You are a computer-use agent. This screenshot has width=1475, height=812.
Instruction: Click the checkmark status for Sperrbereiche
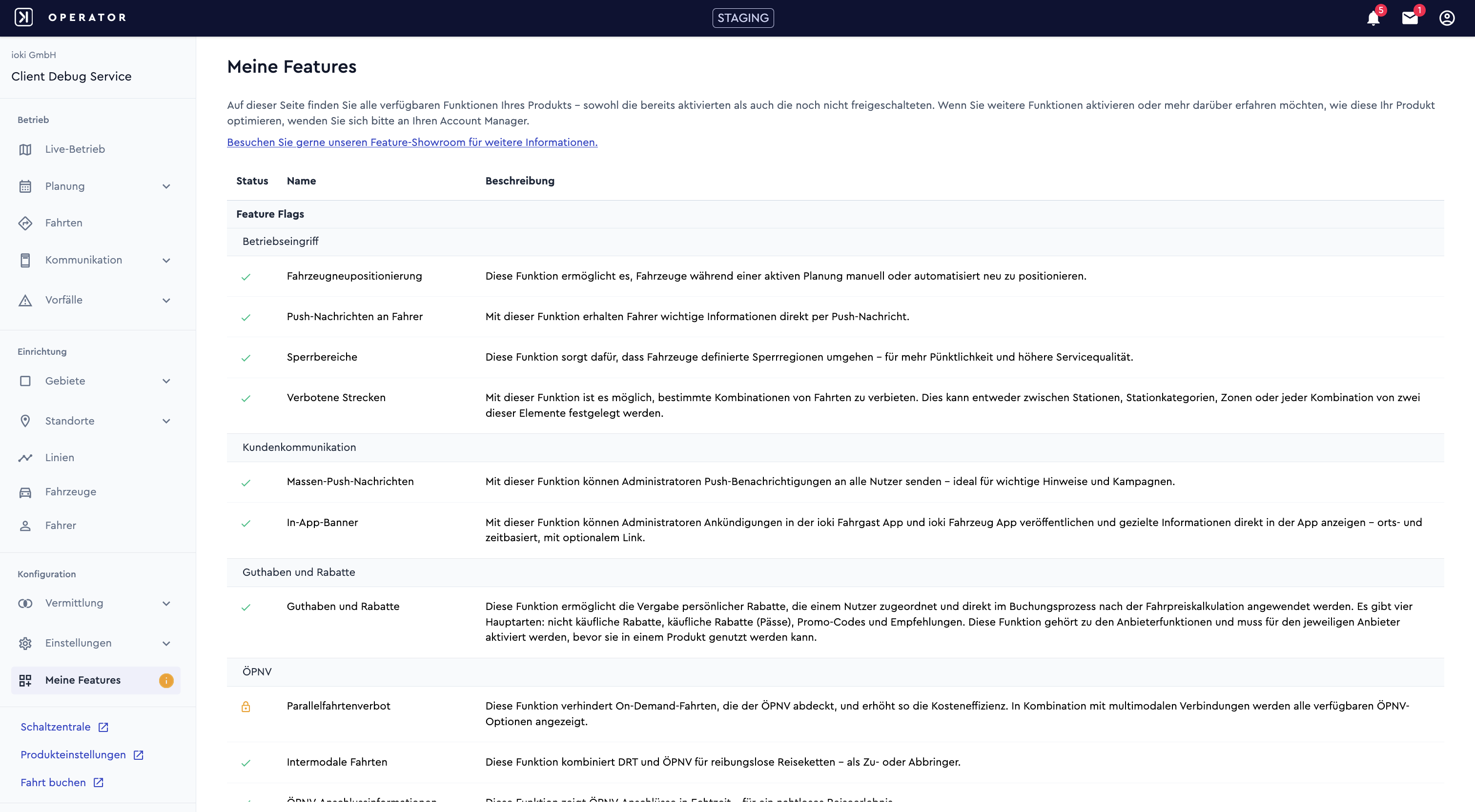[x=246, y=359]
